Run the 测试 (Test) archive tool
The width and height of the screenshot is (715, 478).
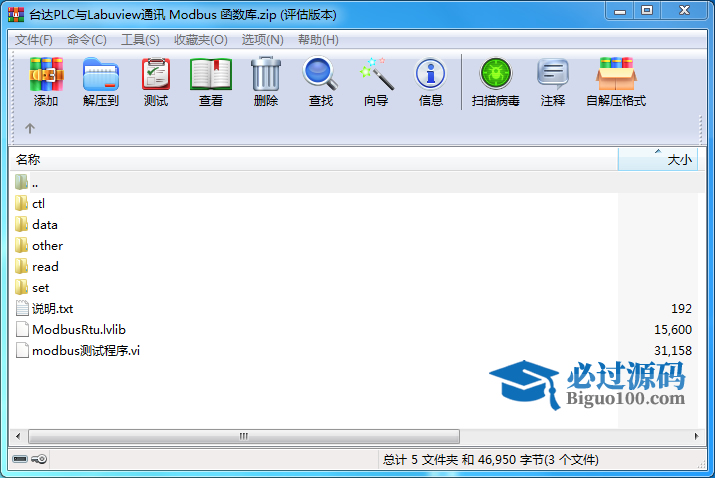tap(156, 74)
